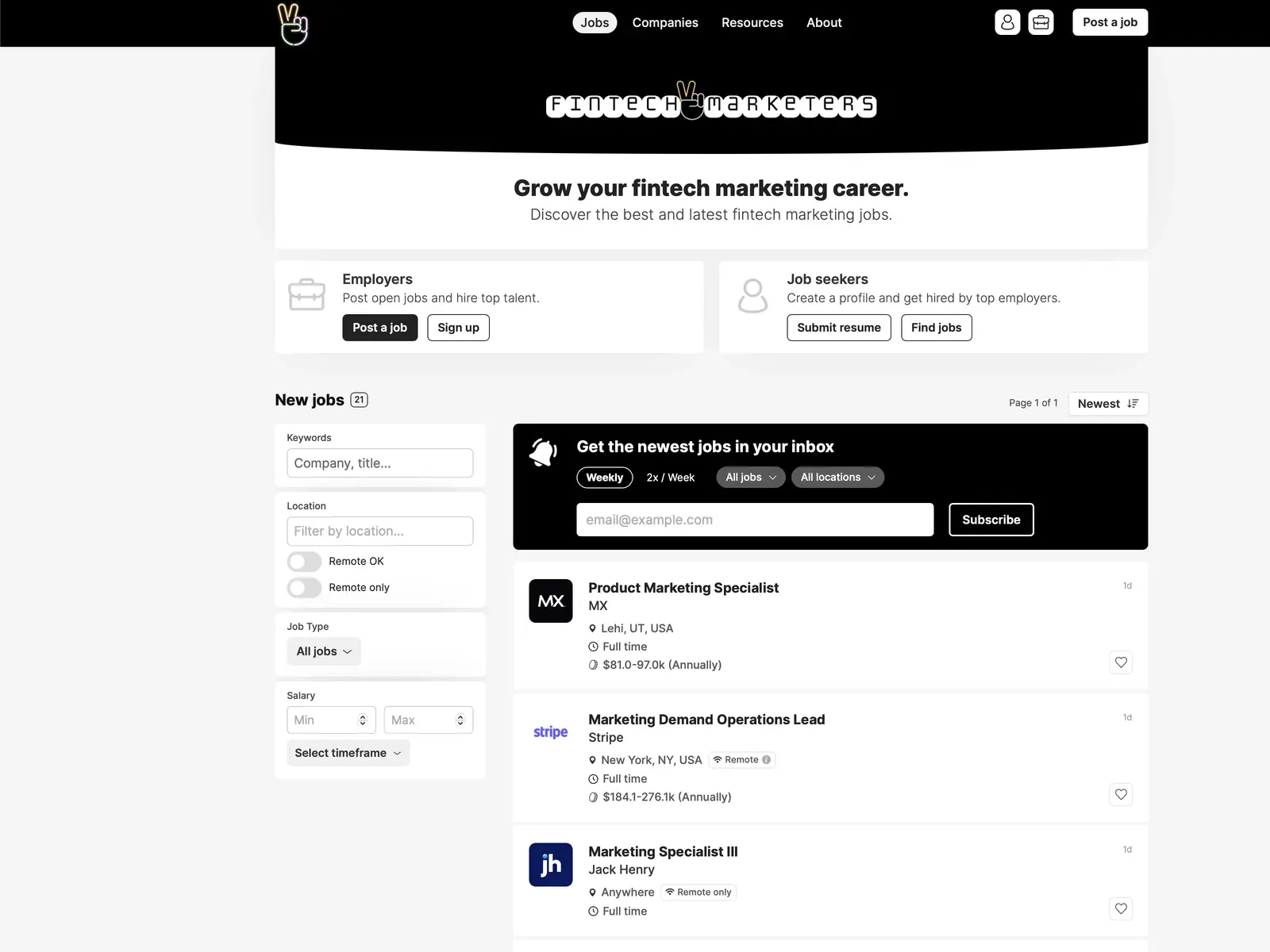Click the Find jobs button
This screenshot has height=952, width=1270.
(937, 328)
